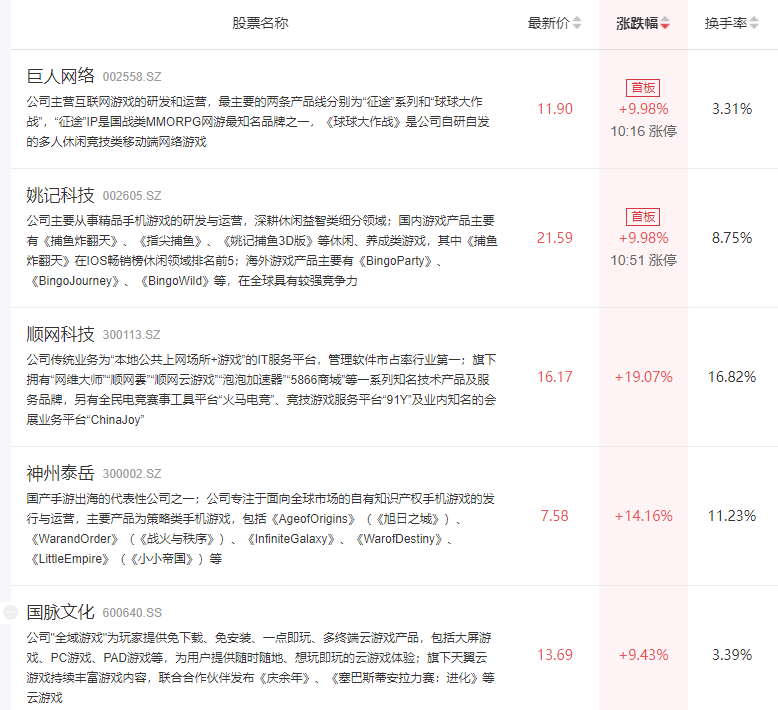Click the 股票名称 column header
This screenshot has width=778, height=710.
[260, 23]
